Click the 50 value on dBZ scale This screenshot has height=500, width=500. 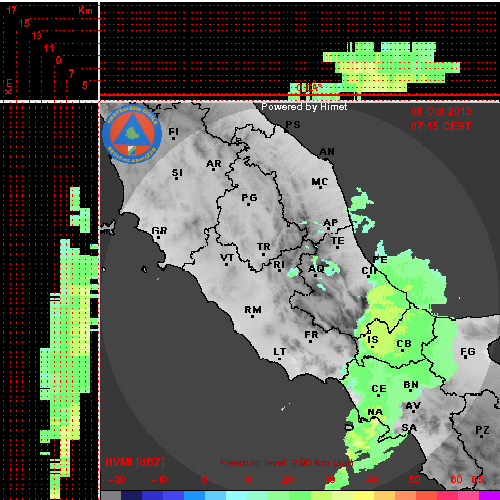pyautogui.click(x=415, y=480)
